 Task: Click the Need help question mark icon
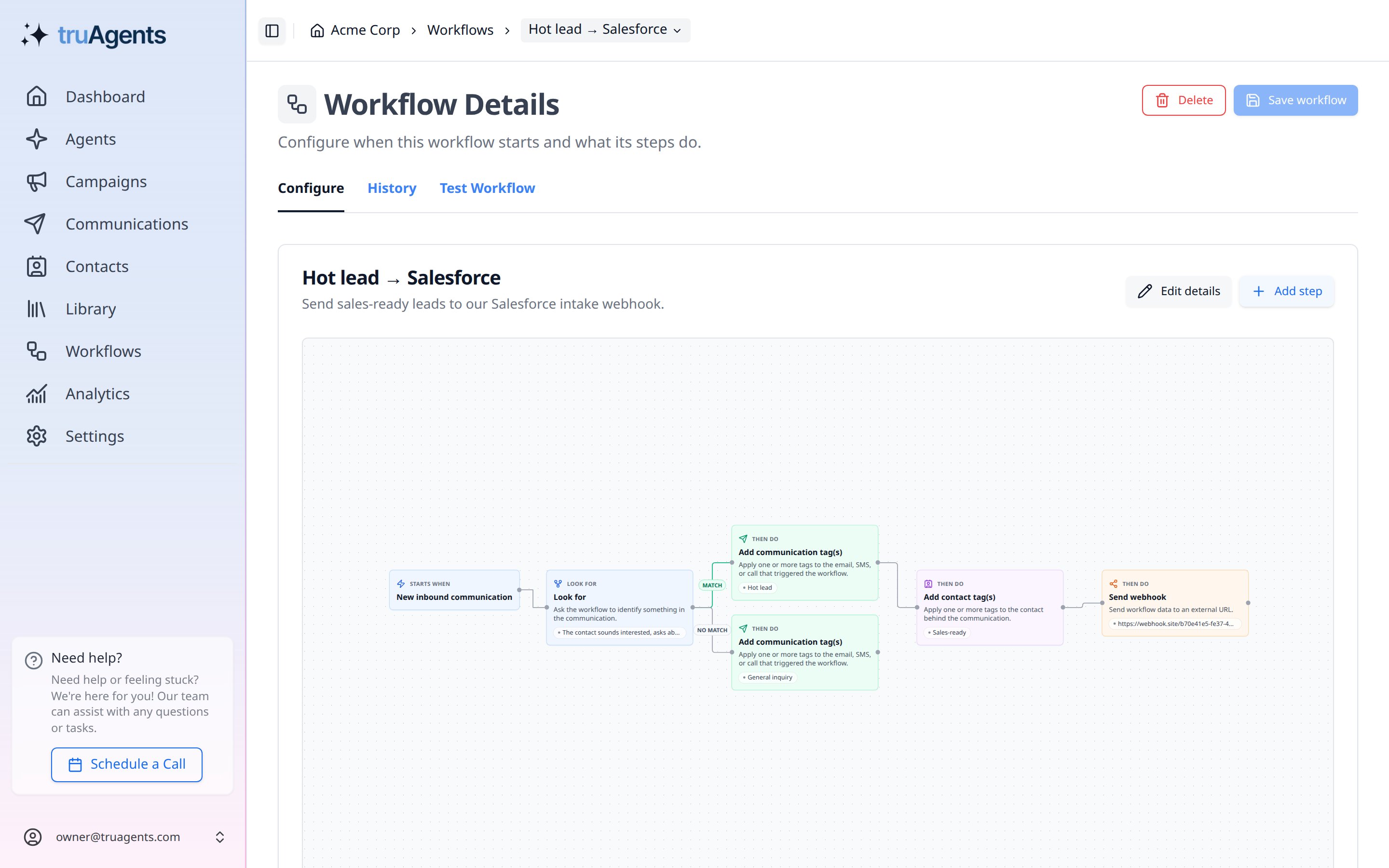tap(34, 661)
